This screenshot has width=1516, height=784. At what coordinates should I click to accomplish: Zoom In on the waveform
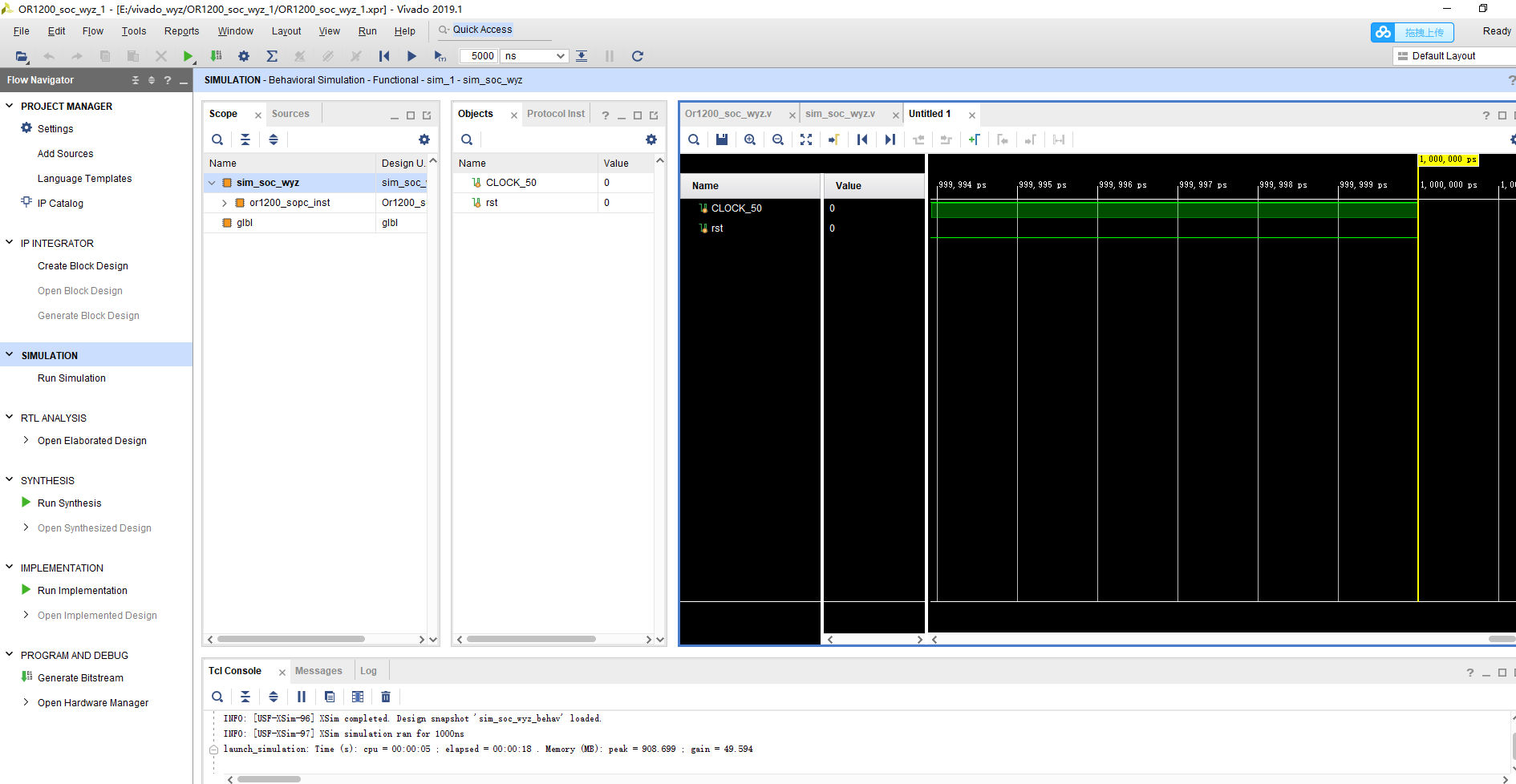coord(749,139)
